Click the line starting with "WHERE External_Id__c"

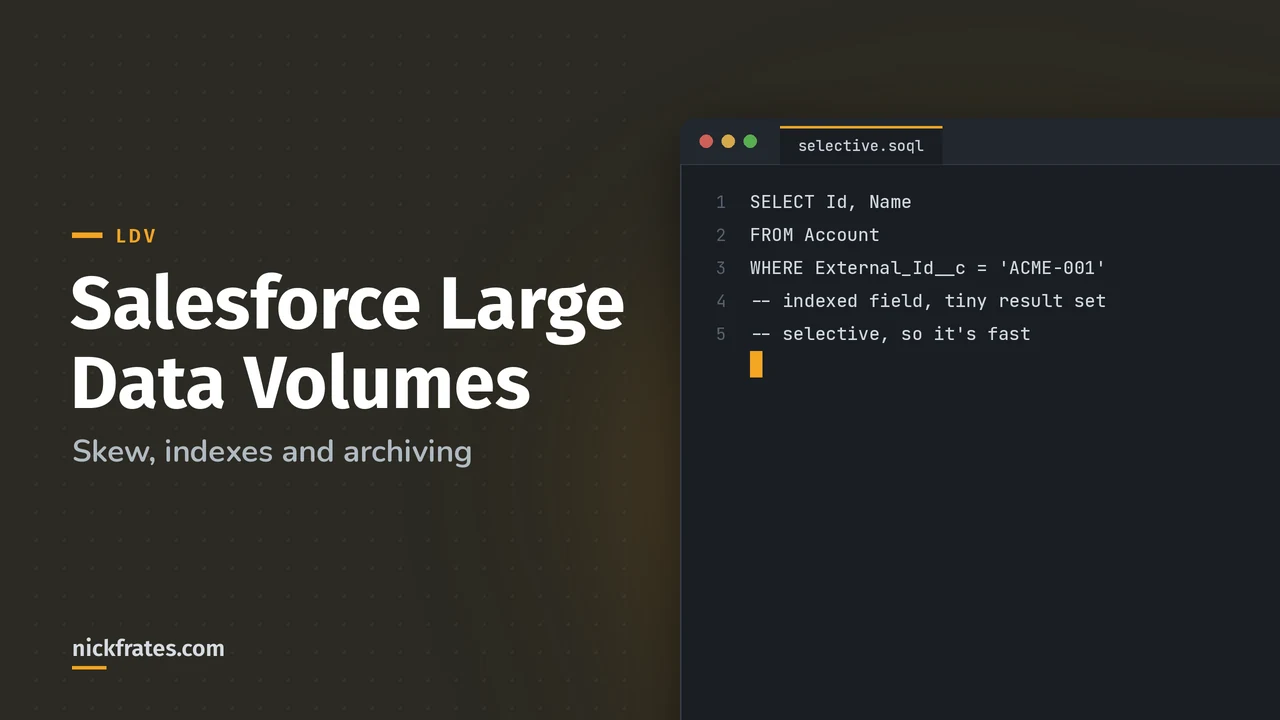(928, 268)
